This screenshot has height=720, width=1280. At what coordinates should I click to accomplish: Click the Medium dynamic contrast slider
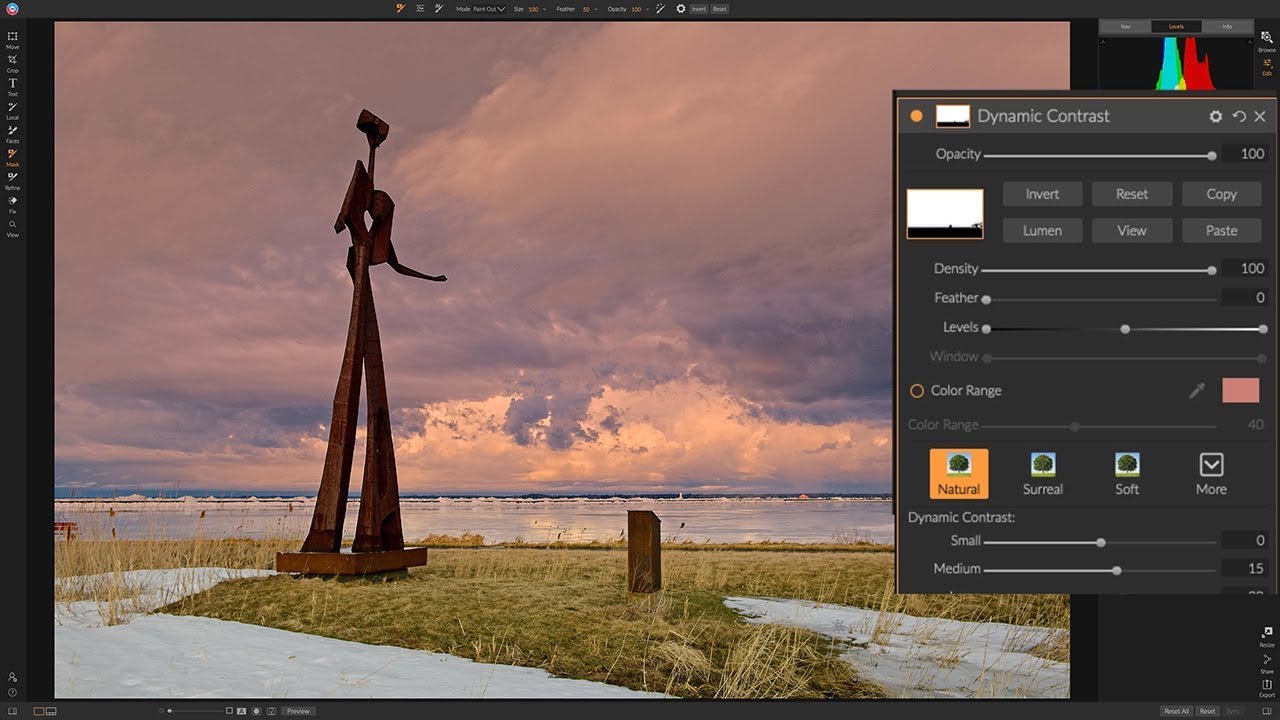click(x=1100, y=570)
